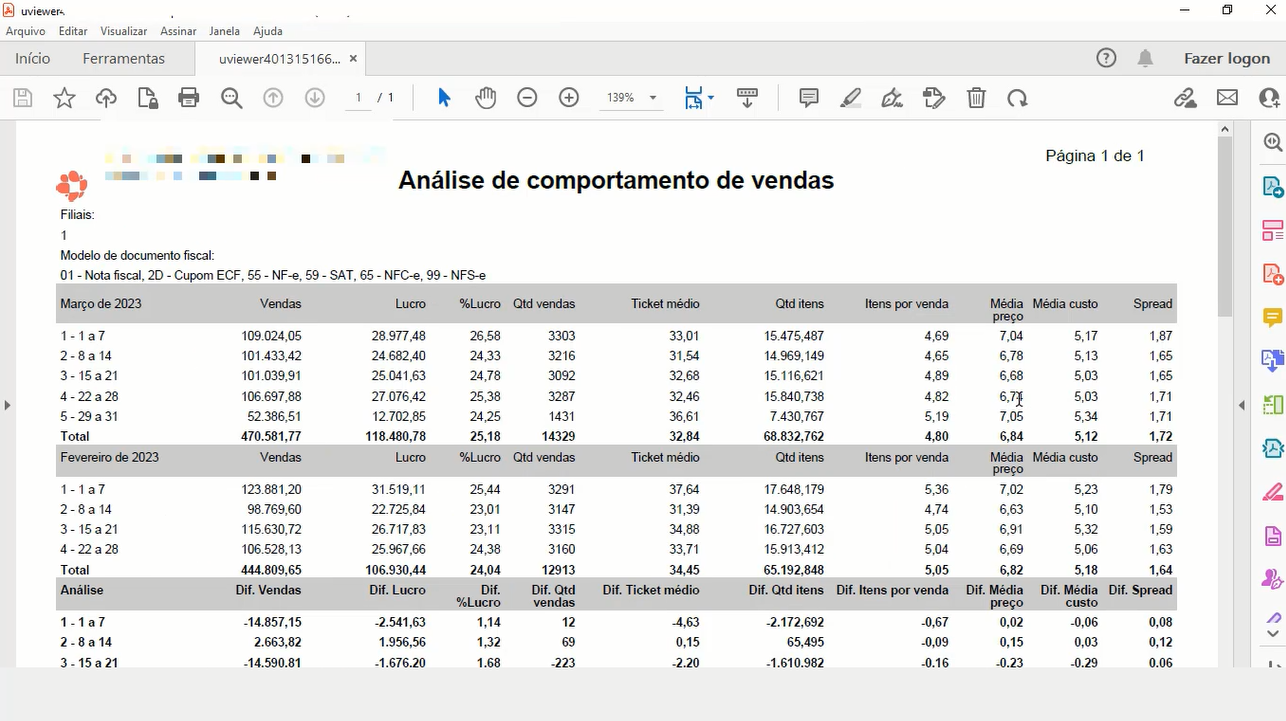Collapse the right tools pane arrow

(x=1242, y=405)
